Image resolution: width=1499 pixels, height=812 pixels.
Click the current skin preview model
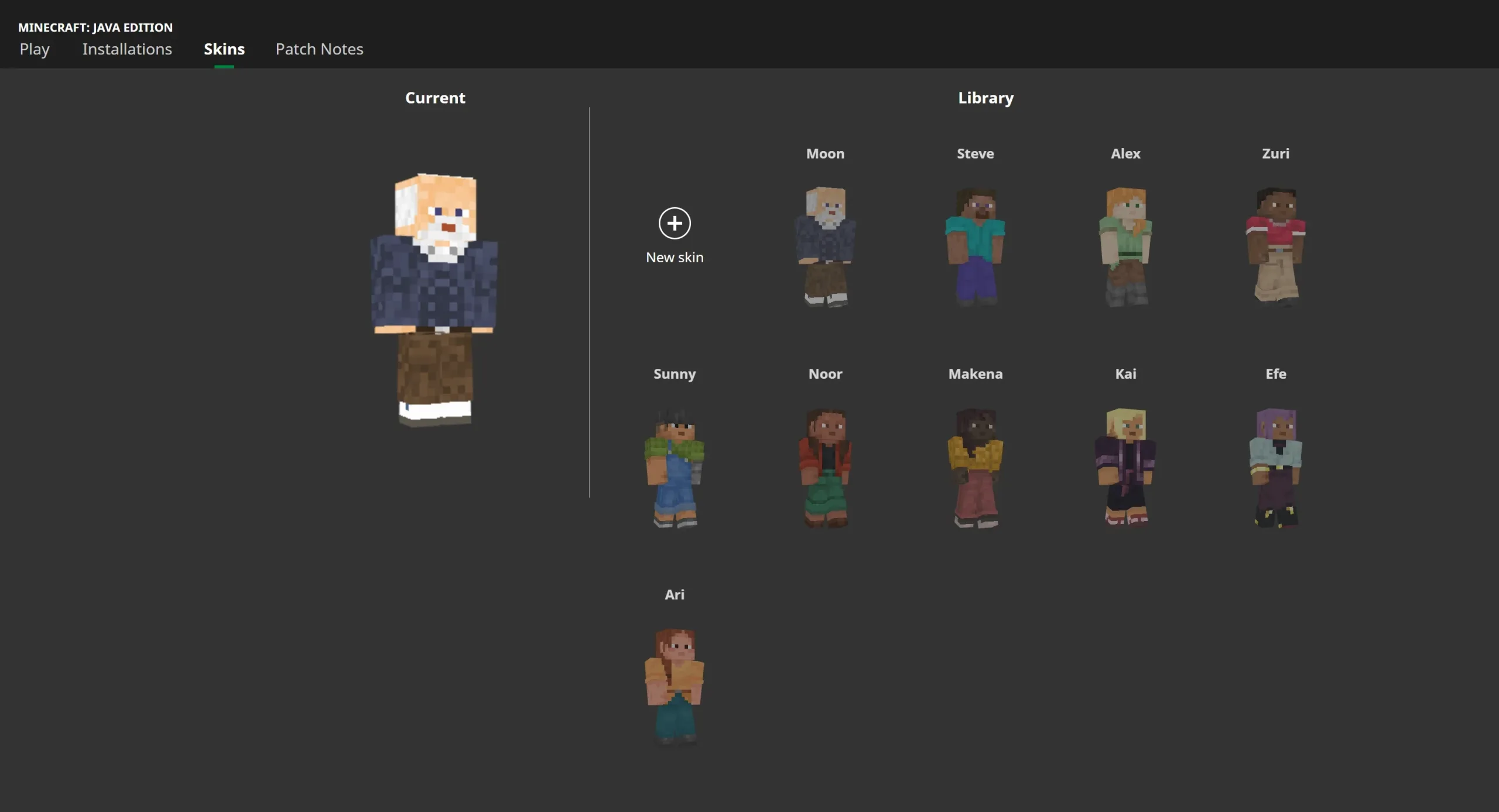point(434,299)
